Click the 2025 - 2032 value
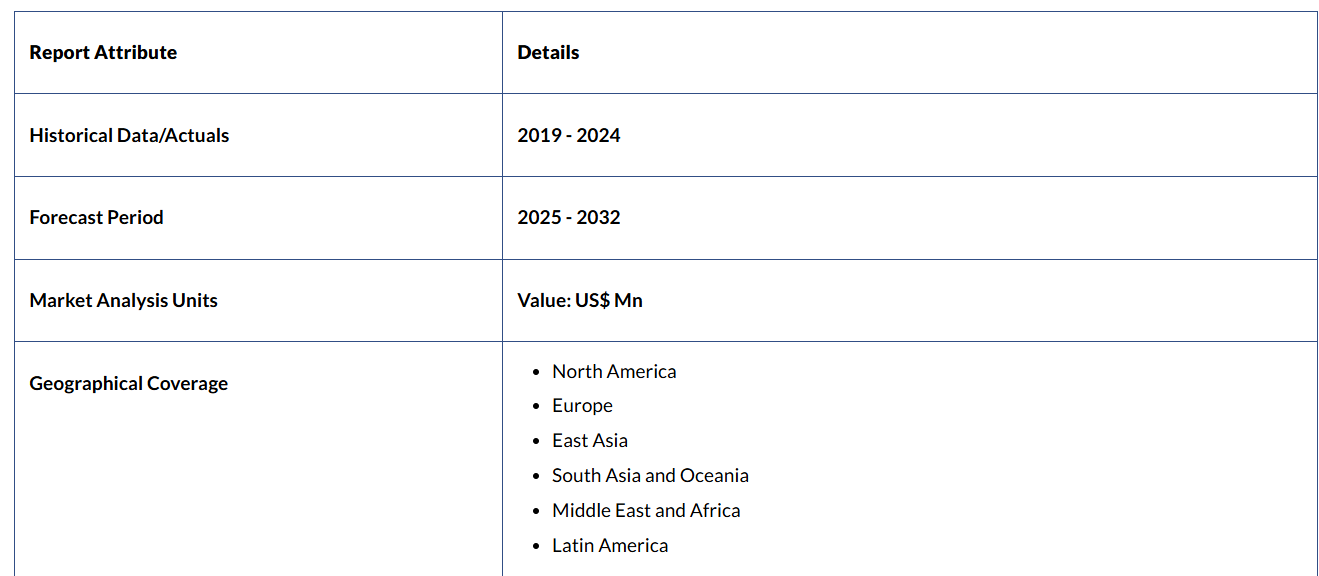The image size is (1319, 576). pos(568,218)
